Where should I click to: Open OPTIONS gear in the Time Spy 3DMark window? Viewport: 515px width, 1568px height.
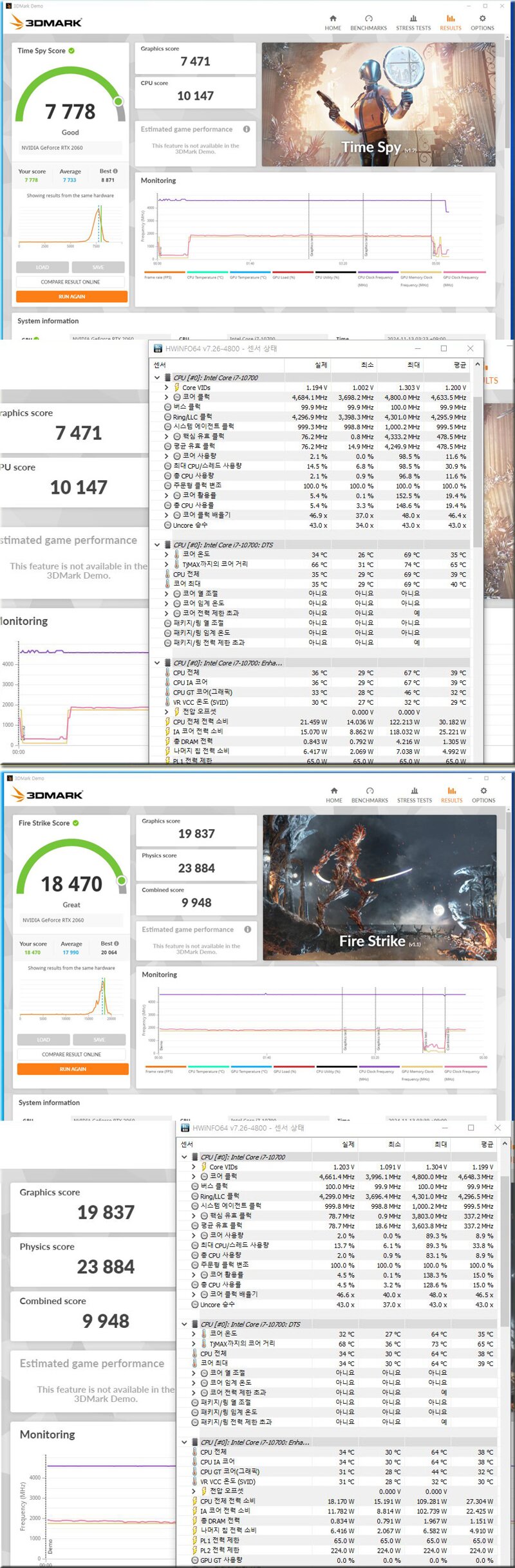pyautogui.click(x=482, y=23)
